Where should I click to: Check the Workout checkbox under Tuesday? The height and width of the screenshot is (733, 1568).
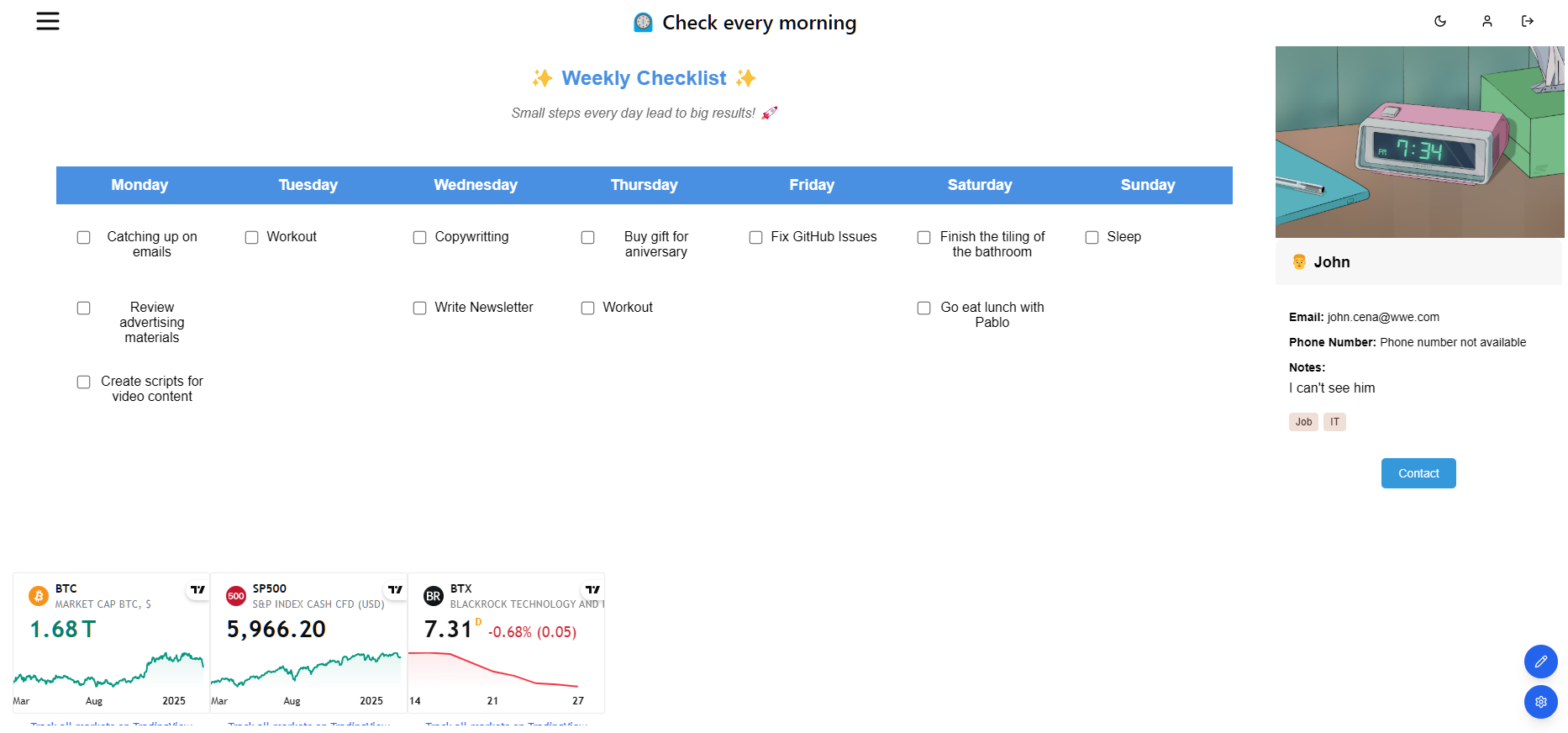251,237
